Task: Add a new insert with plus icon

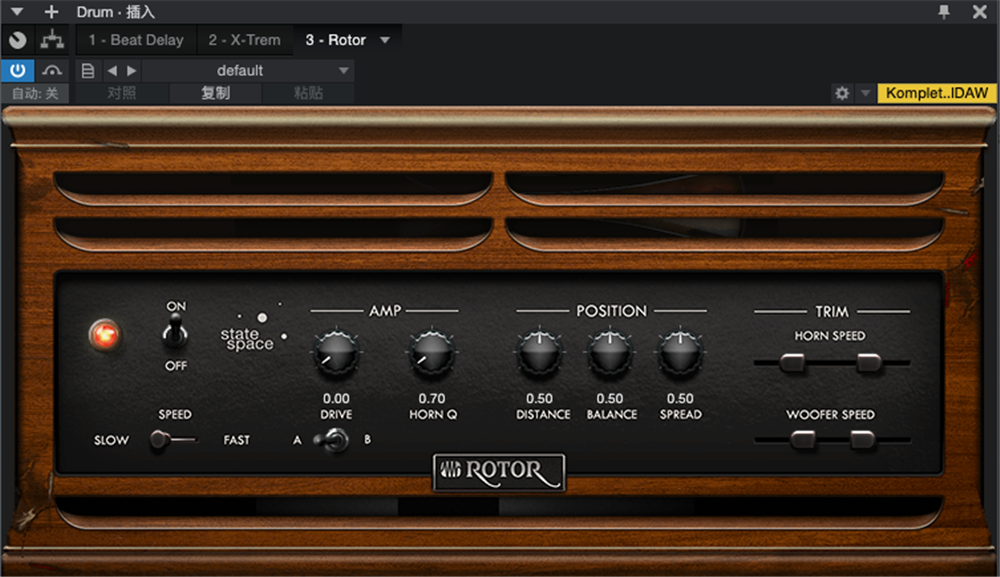Action: pos(51,11)
